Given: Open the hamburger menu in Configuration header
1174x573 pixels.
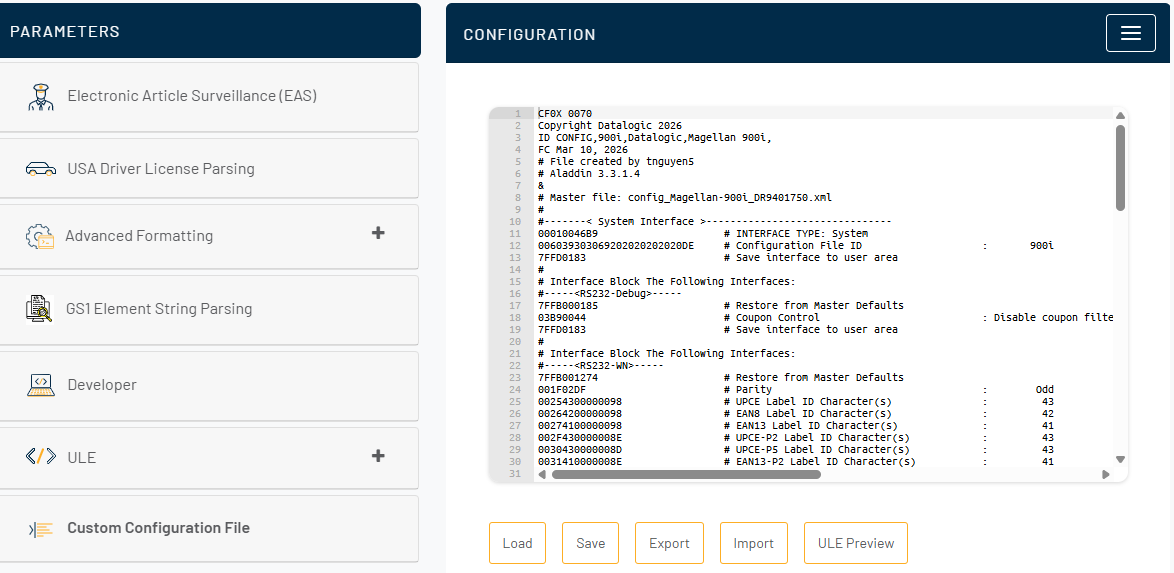Looking at the screenshot, I should point(1130,33).
